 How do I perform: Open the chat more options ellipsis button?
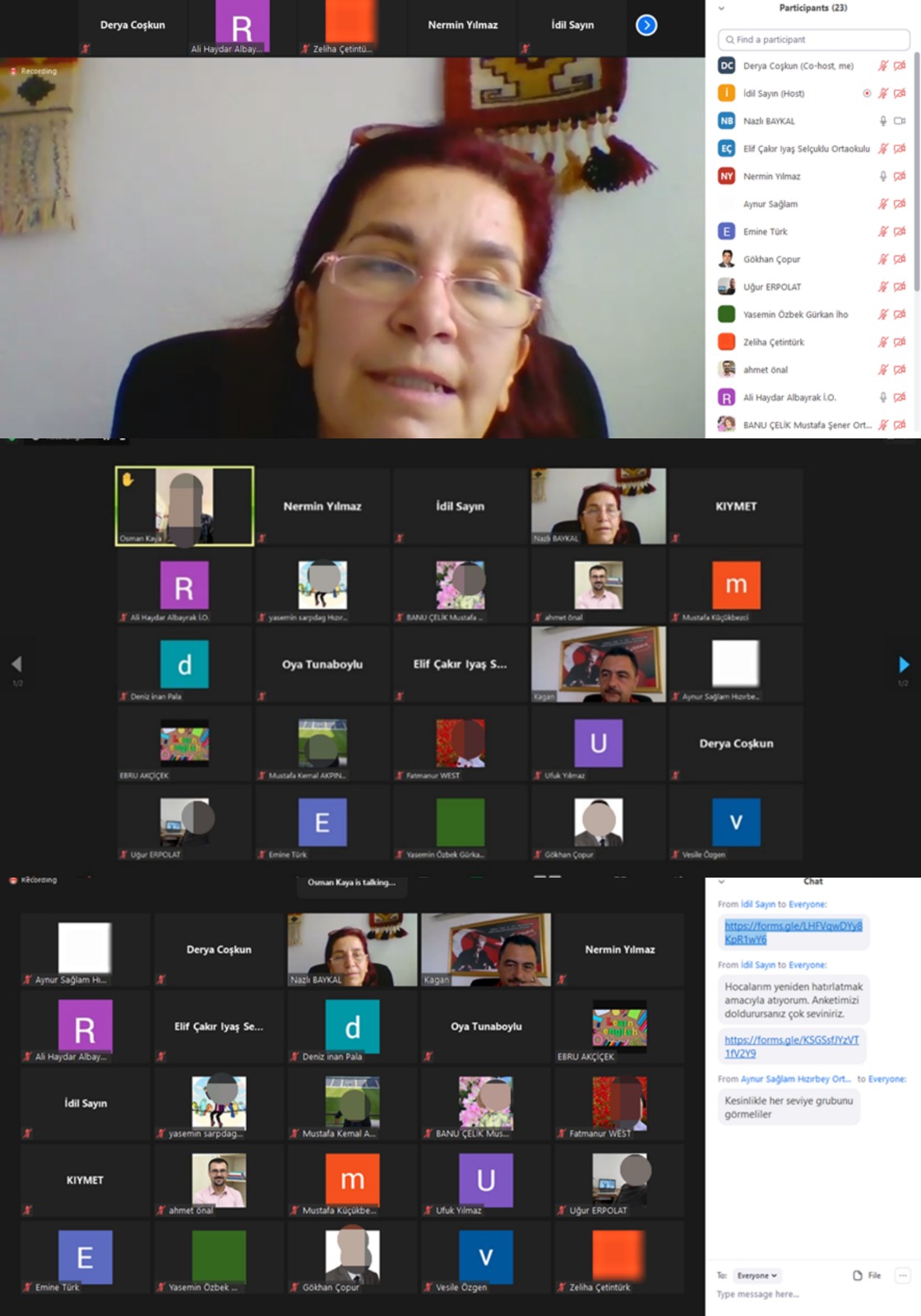pos(902,1275)
